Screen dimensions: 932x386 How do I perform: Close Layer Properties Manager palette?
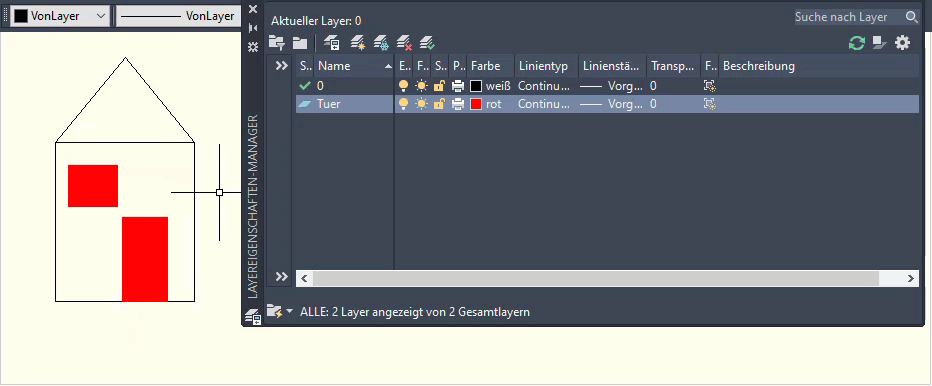(253, 9)
